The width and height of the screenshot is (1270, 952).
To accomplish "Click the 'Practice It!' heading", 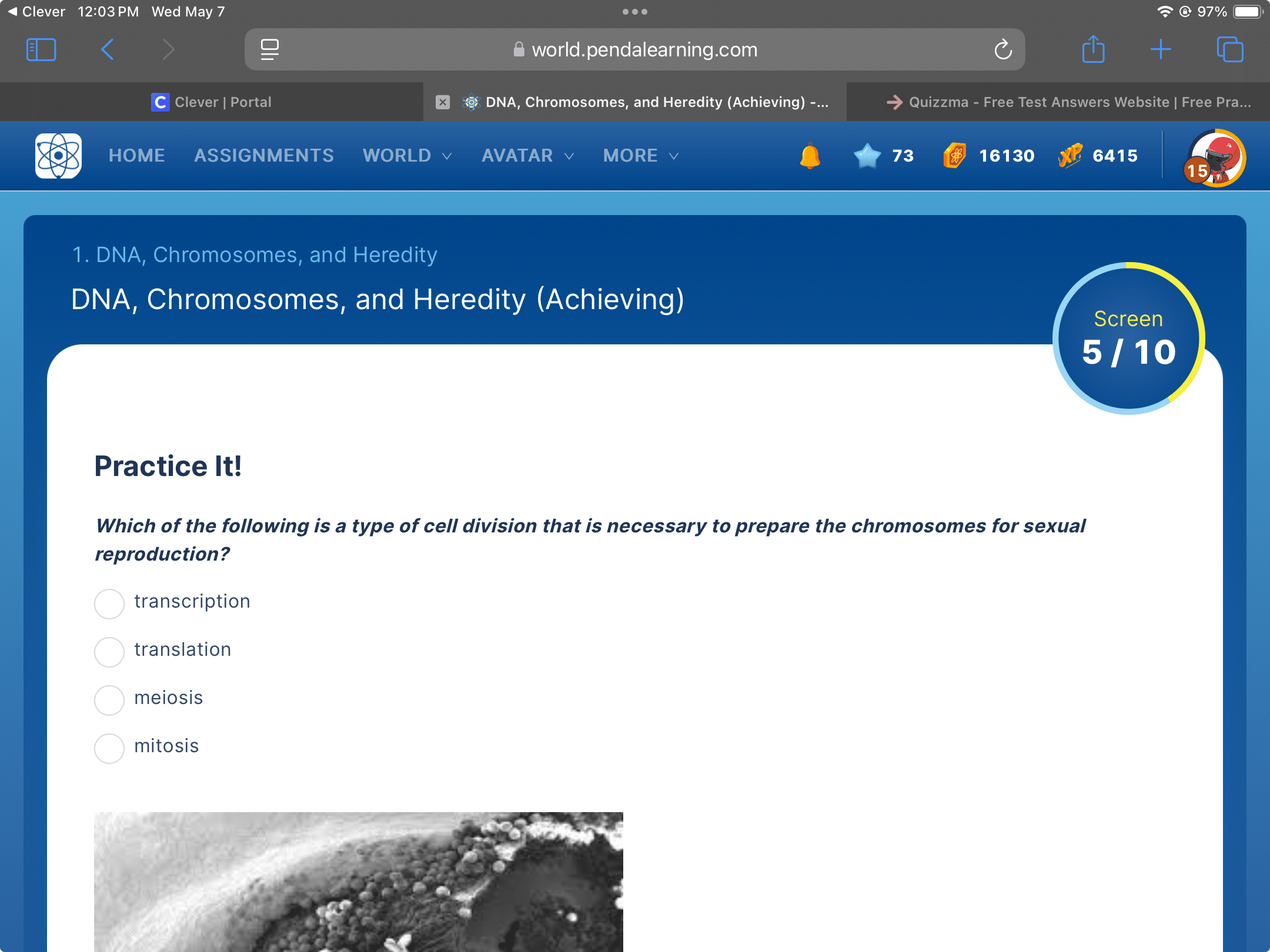I will tap(168, 466).
